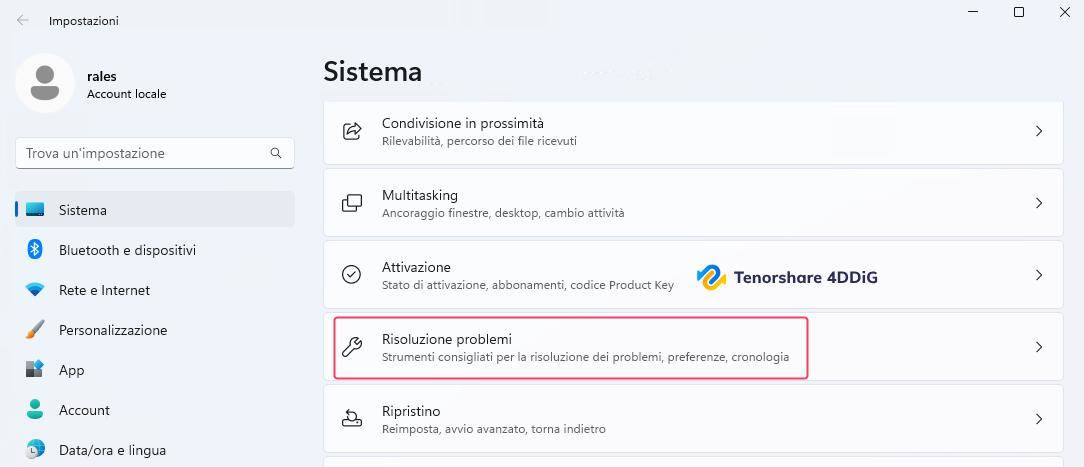Click the Data/ora e lingua globe icon
The width and height of the screenshot is (1084, 467).
coord(35,449)
